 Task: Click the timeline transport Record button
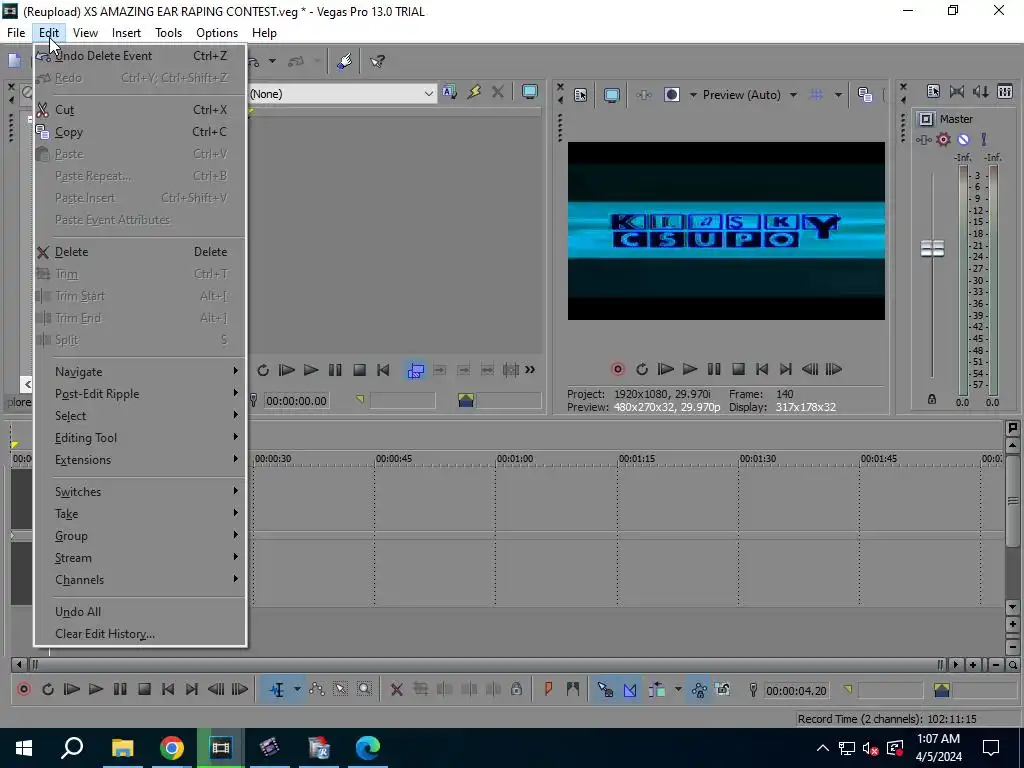click(24, 690)
